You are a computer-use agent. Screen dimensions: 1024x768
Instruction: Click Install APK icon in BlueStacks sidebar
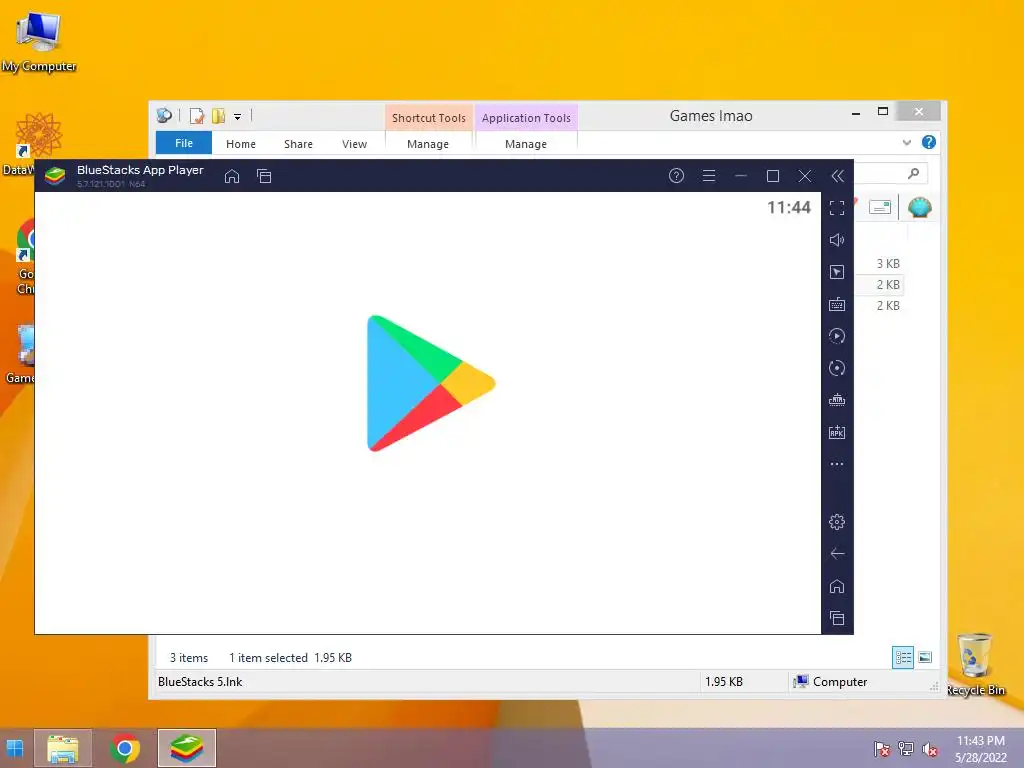837,432
